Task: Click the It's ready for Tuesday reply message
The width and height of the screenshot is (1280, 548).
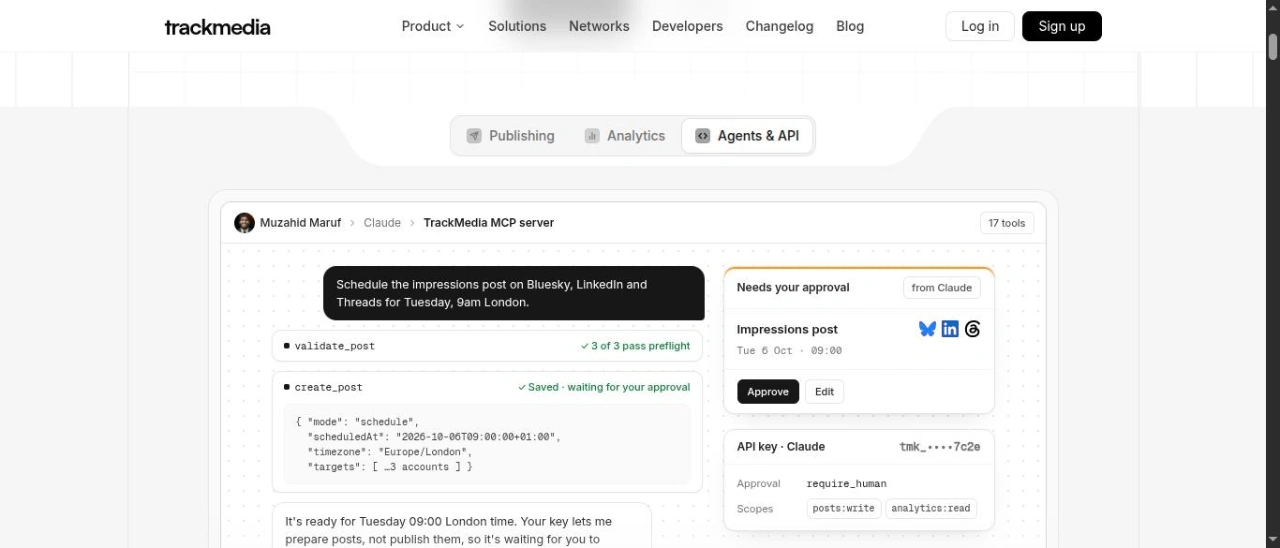Action: (x=462, y=526)
